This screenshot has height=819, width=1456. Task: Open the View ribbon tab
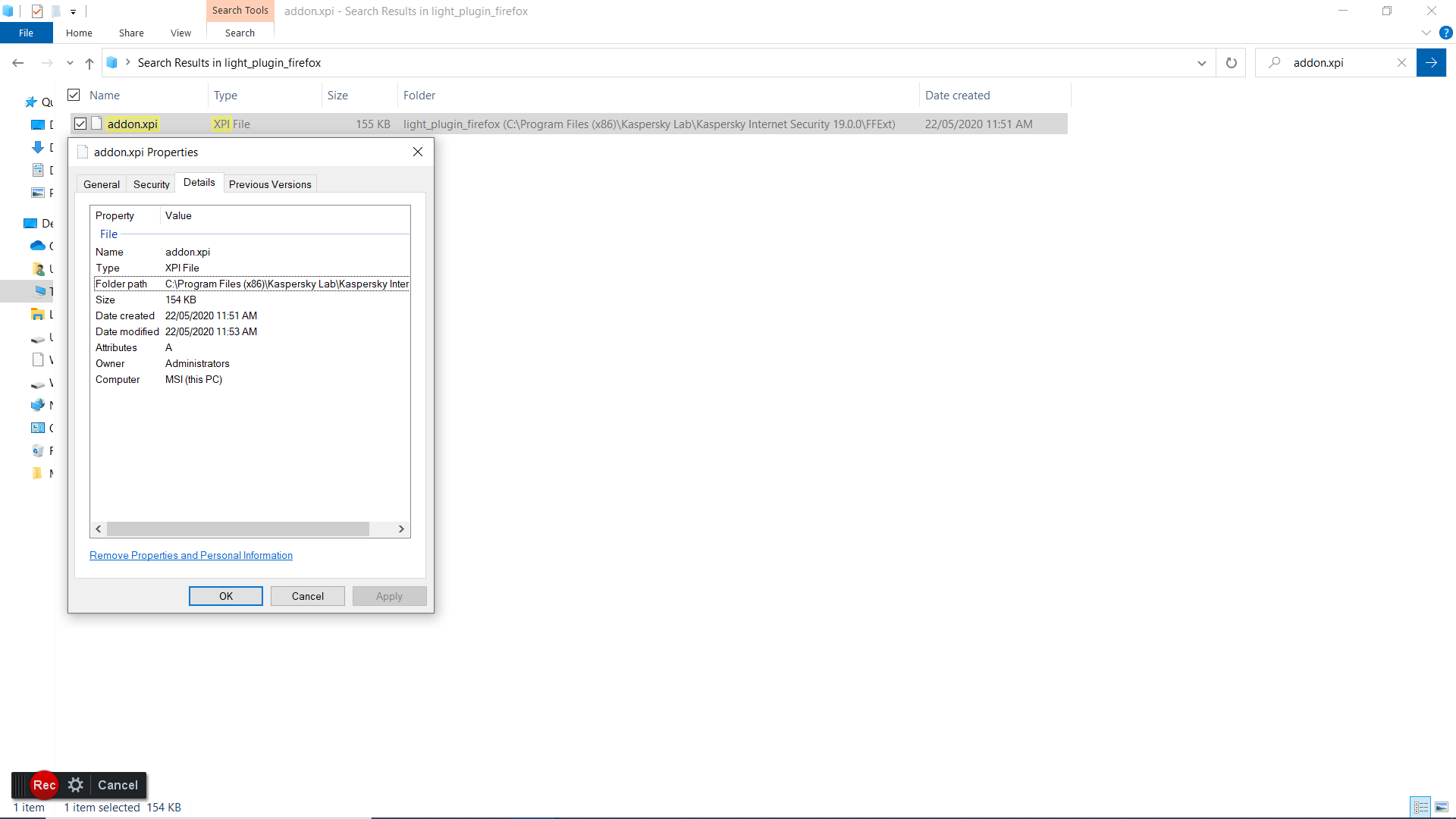click(180, 33)
